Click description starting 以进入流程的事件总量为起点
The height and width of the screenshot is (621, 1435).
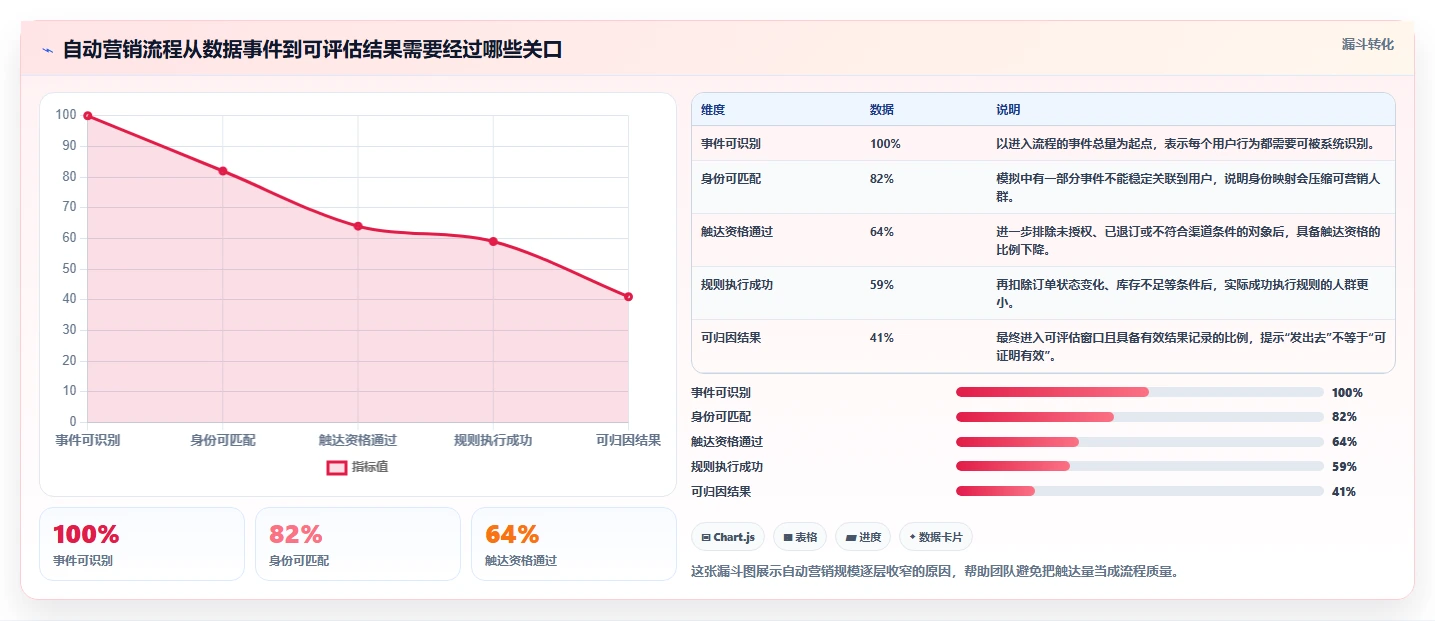pyautogui.click(x=1185, y=143)
